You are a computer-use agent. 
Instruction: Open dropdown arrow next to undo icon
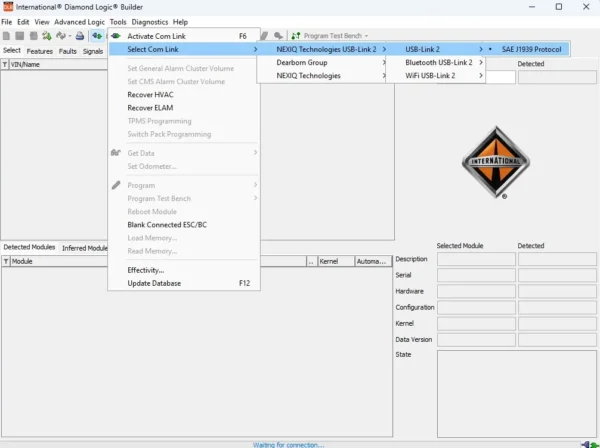click(x=70, y=36)
